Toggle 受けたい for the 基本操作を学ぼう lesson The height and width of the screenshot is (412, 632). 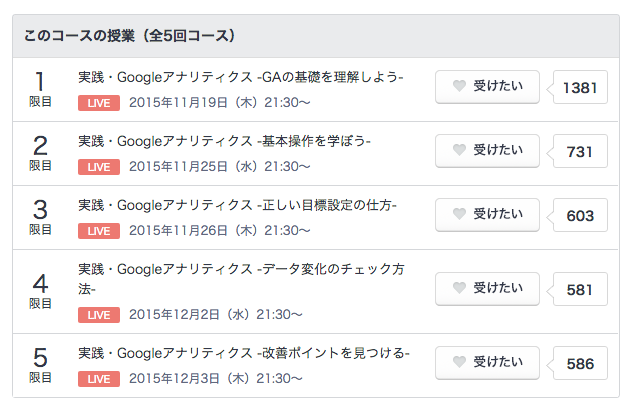coord(487,150)
